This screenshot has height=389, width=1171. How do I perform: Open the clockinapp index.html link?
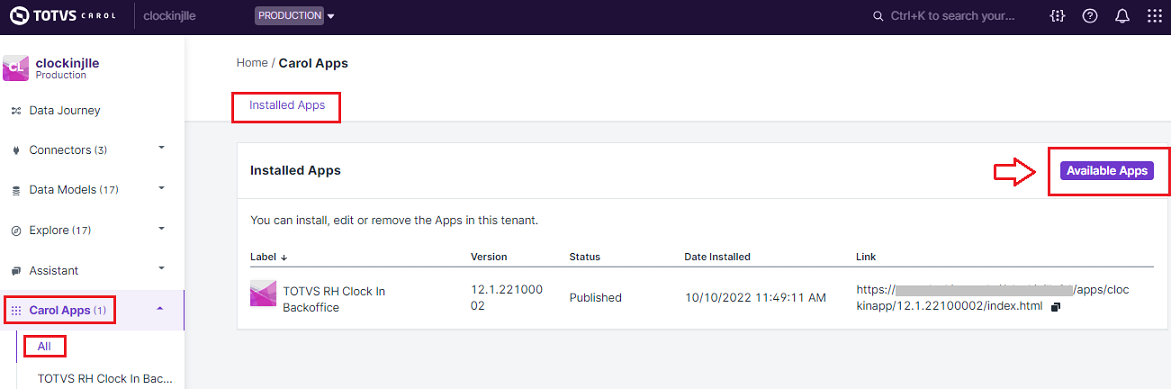(993, 298)
